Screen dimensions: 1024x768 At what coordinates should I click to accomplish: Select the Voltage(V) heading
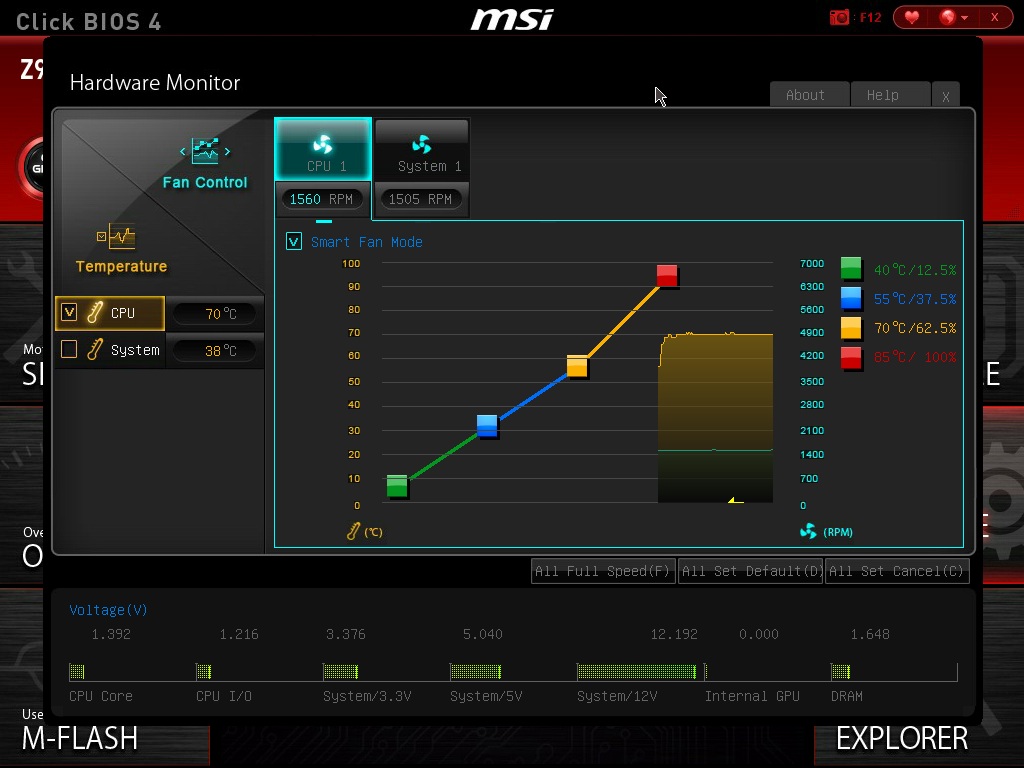coord(108,610)
